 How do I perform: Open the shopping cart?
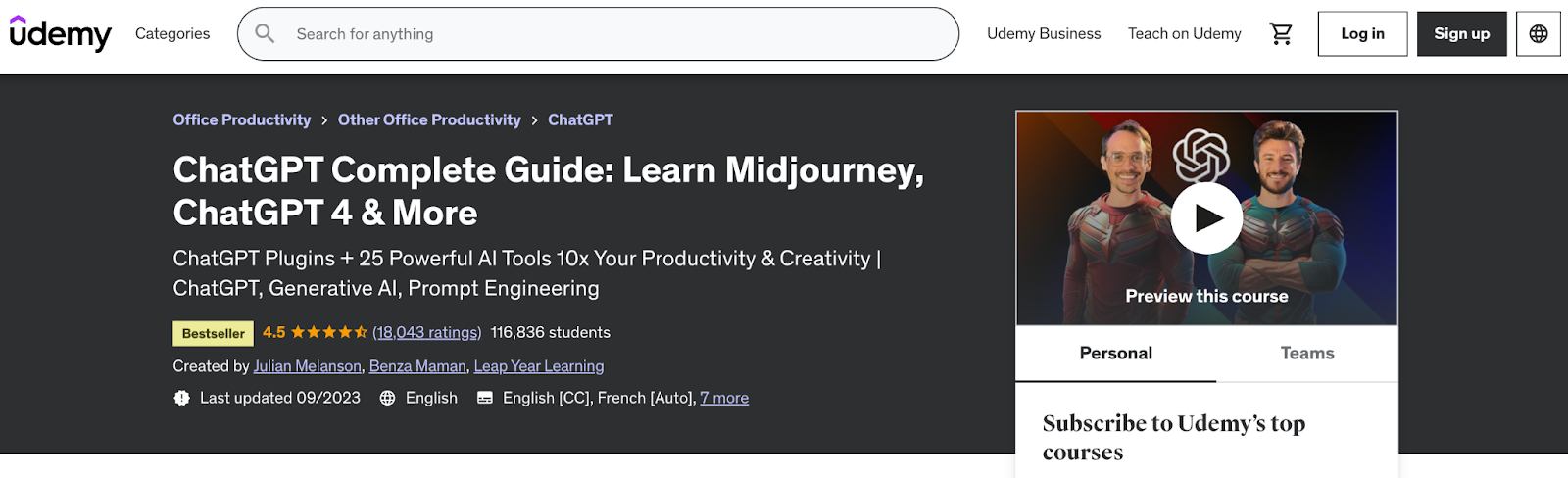tap(1281, 34)
